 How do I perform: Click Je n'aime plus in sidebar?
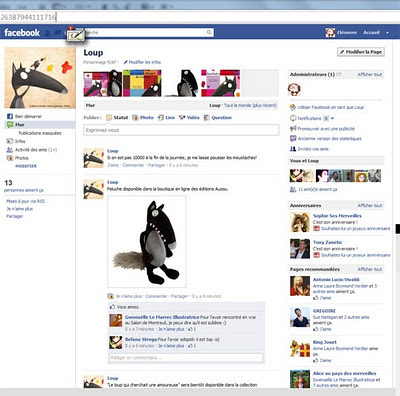coord(20,209)
